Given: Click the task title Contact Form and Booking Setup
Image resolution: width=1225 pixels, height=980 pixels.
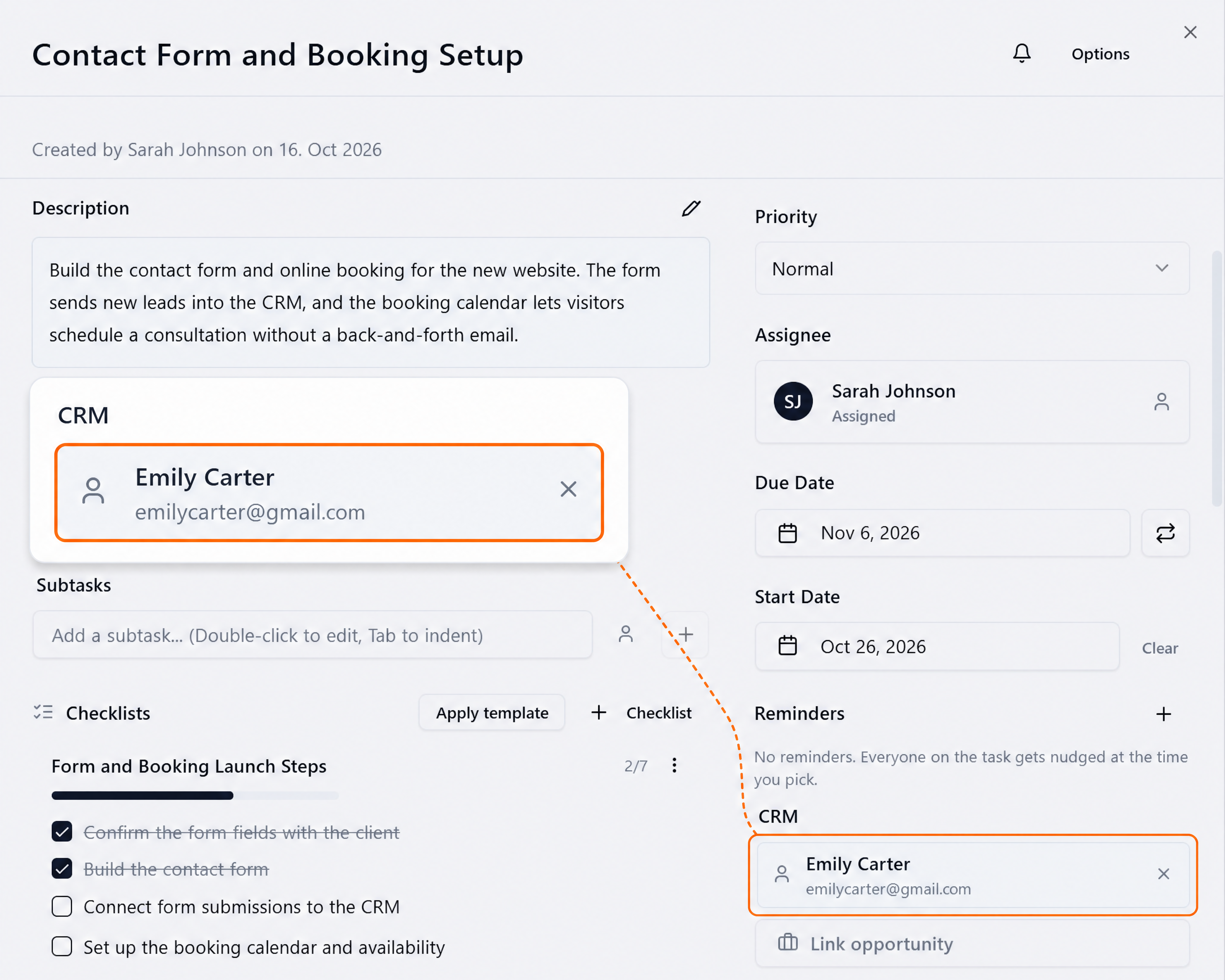Looking at the screenshot, I should (x=277, y=55).
